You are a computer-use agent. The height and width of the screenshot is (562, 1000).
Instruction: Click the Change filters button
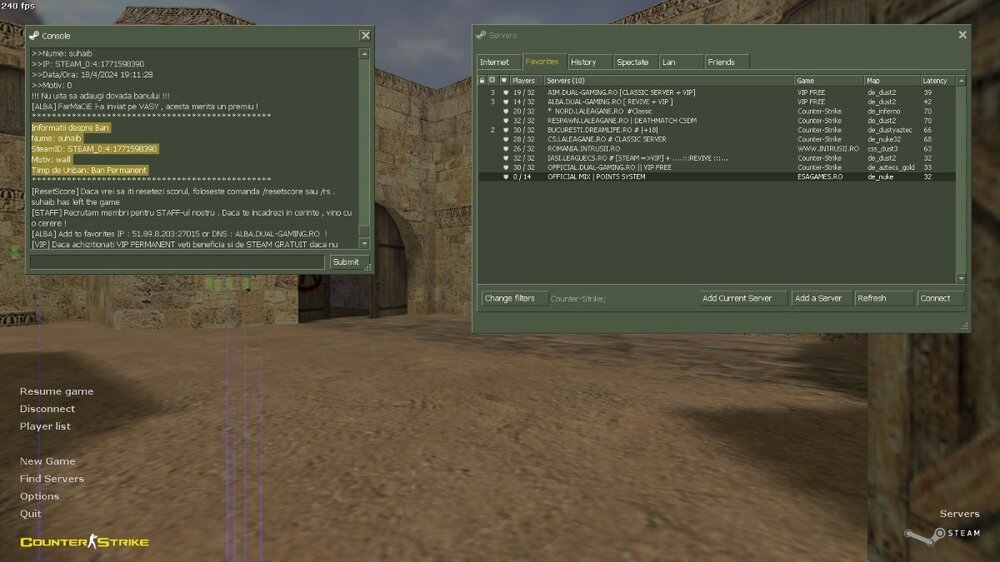point(510,298)
